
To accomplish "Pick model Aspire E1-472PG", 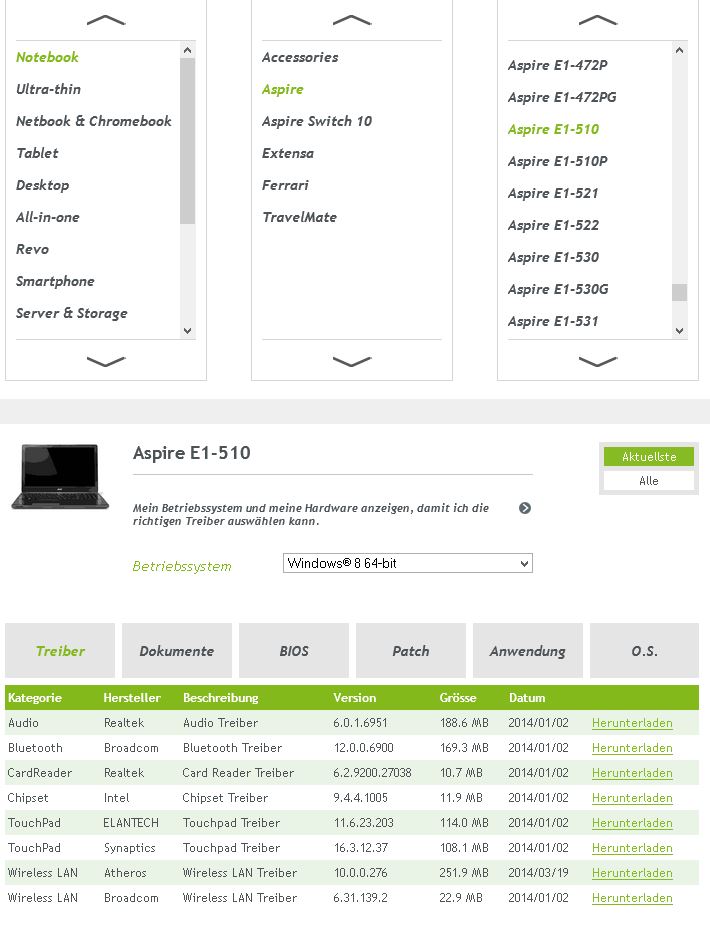I will [x=562, y=97].
